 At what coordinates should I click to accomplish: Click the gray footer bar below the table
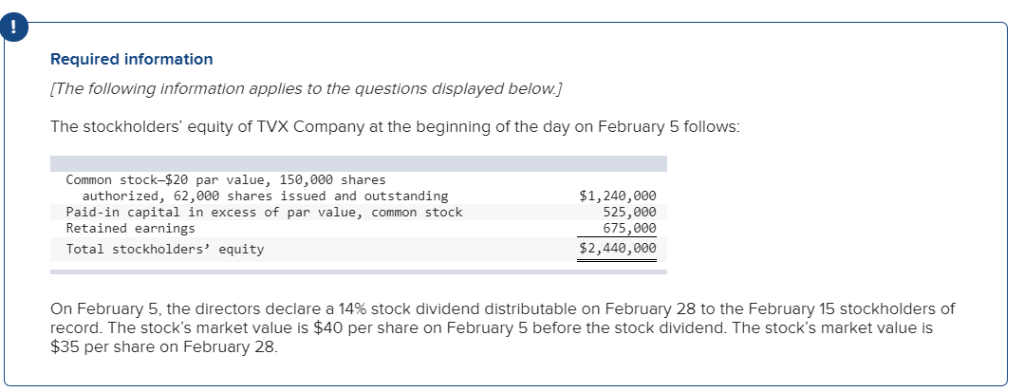tap(359, 272)
